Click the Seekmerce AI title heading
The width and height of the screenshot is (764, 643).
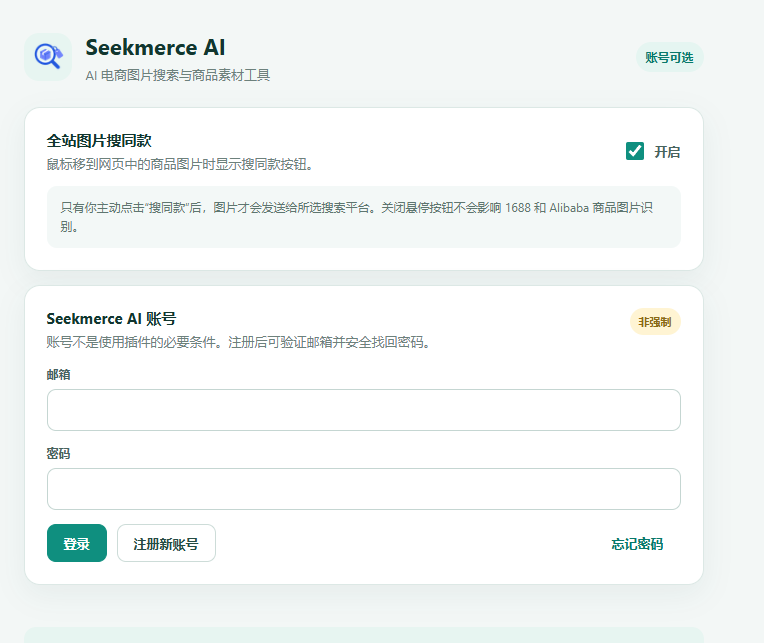click(x=155, y=48)
